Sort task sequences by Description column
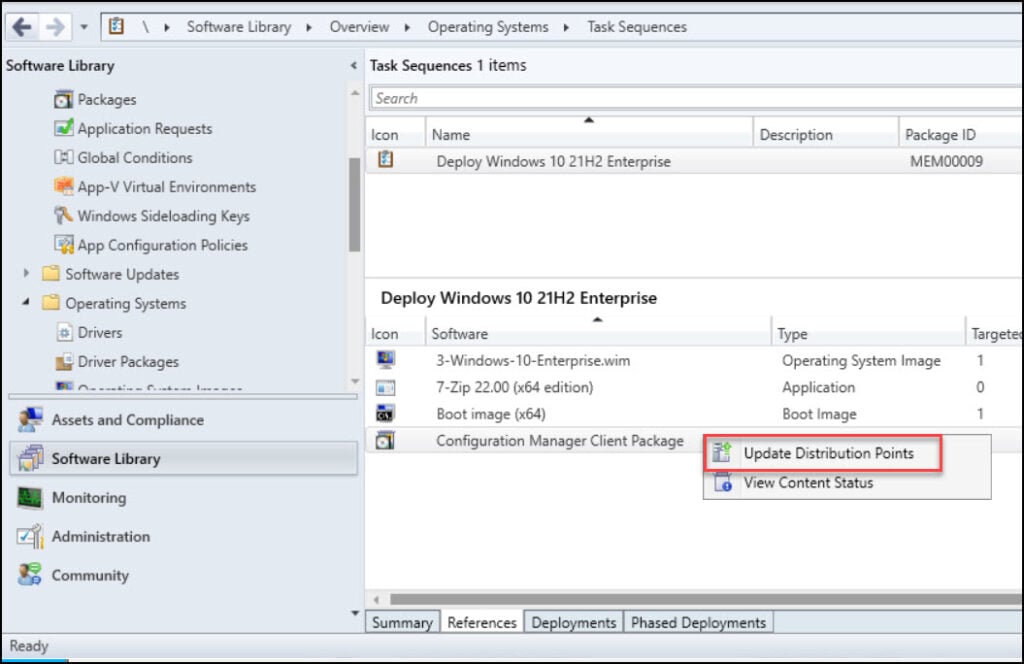Screen dimensions: 1024x664 click(825, 134)
